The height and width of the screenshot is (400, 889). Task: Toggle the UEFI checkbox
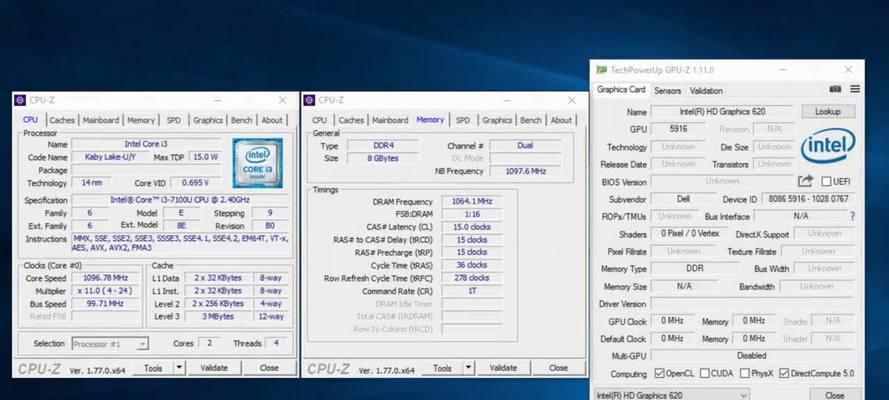[x=826, y=182]
